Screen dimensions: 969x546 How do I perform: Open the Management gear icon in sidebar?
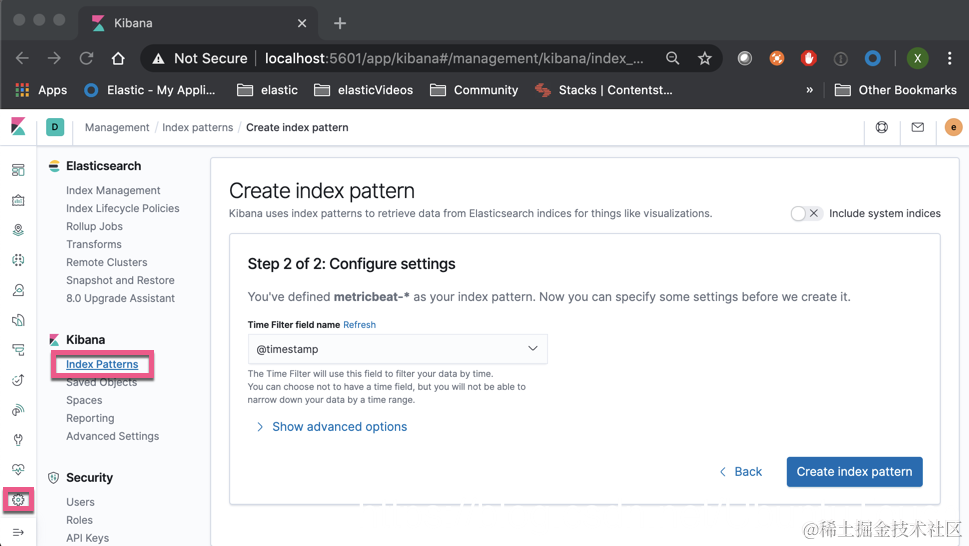coord(18,500)
